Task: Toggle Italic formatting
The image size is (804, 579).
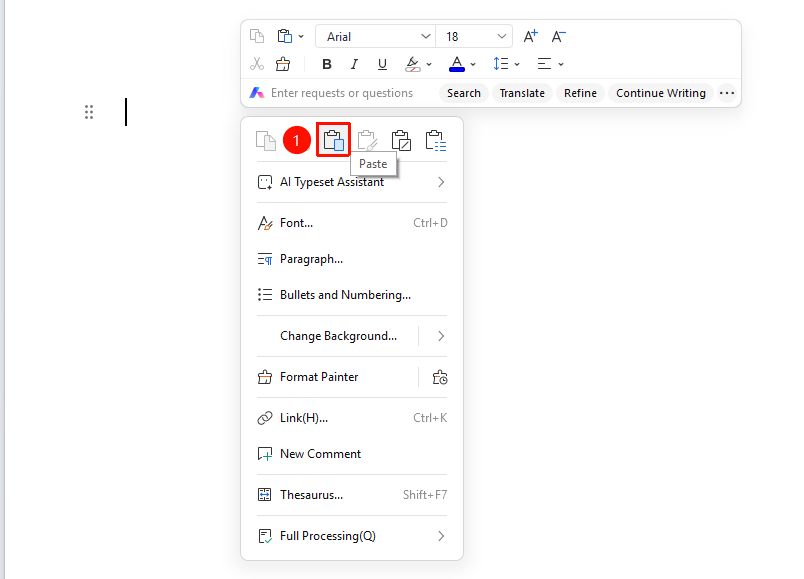Action: [x=354, y=64]
